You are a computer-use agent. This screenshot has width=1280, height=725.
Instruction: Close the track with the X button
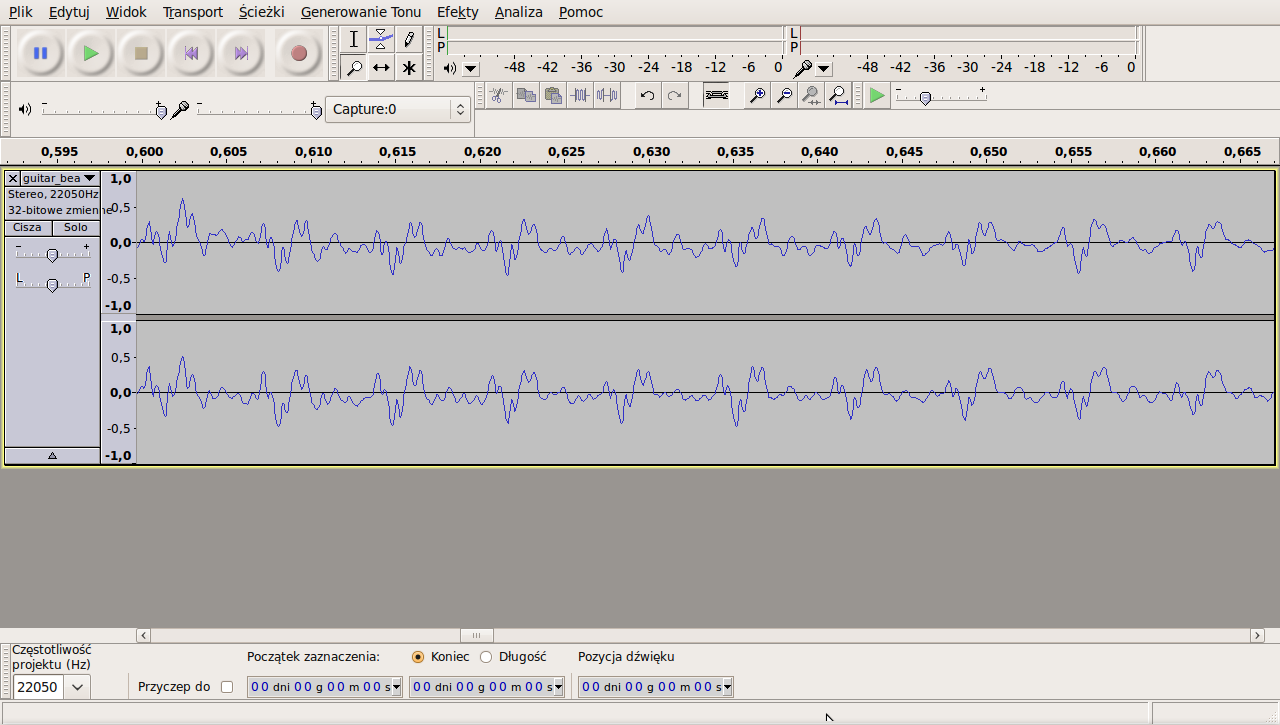point(13,178)
